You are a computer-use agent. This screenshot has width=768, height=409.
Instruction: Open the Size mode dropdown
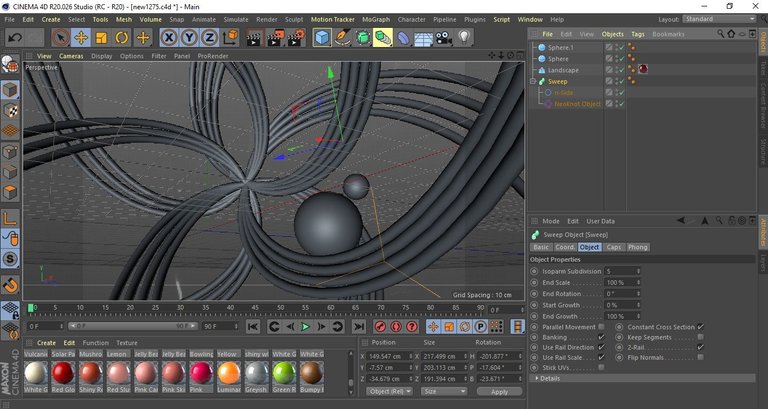point(444,391)
